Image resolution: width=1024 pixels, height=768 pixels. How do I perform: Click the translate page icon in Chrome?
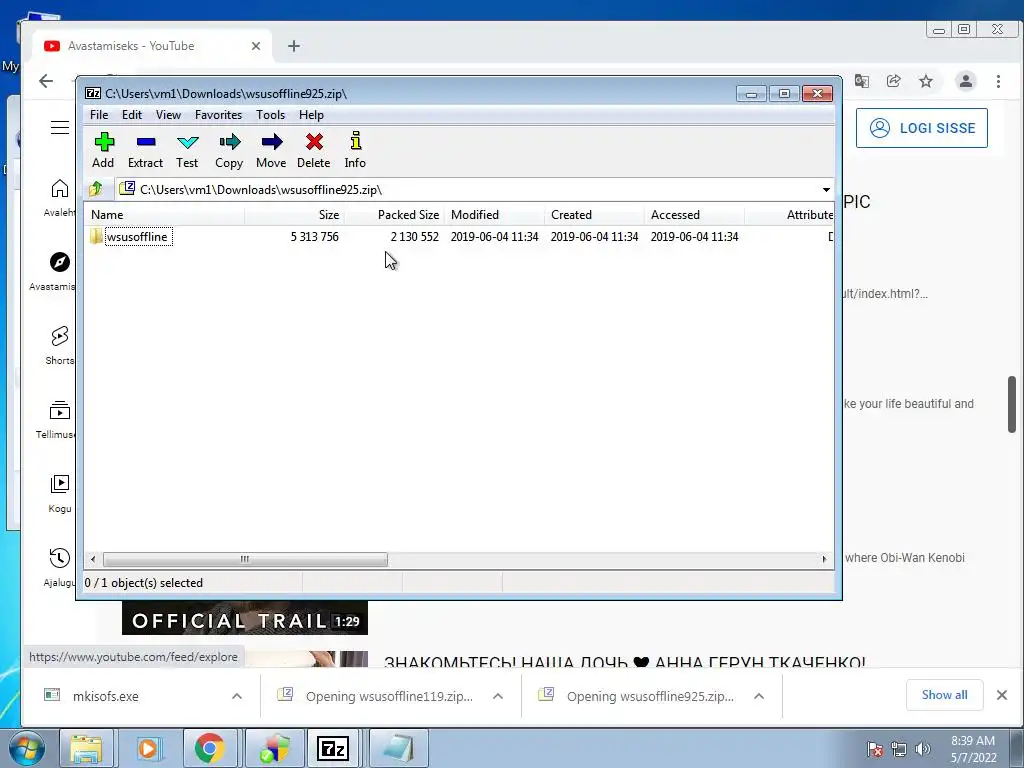click(x=862, y=81)
